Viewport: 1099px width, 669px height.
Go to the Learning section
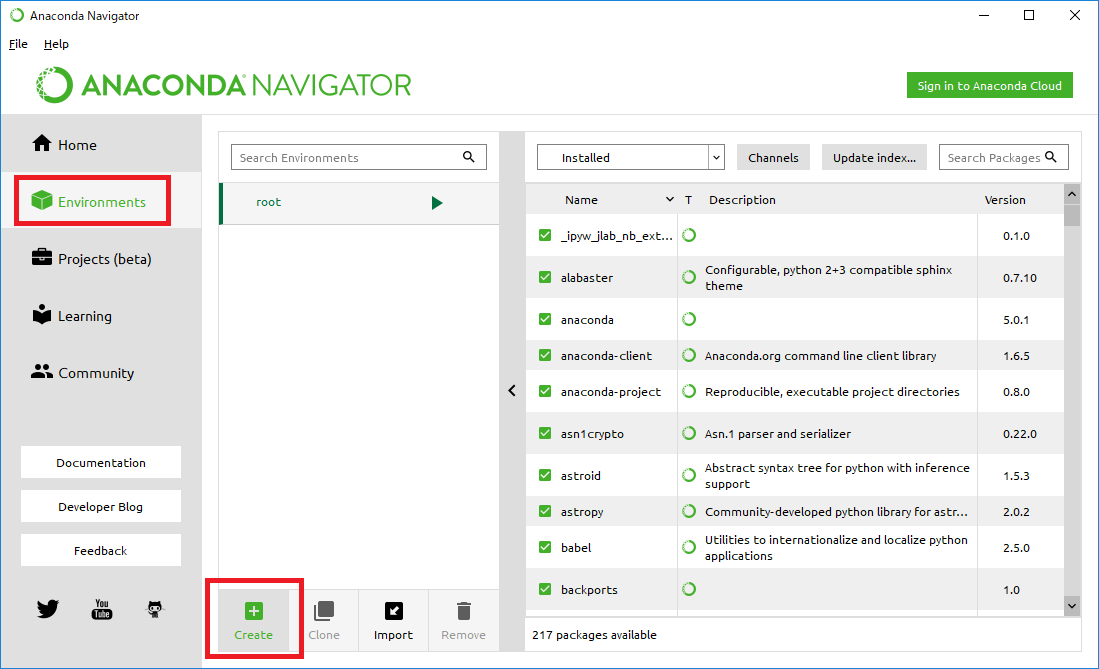[71, 316]
